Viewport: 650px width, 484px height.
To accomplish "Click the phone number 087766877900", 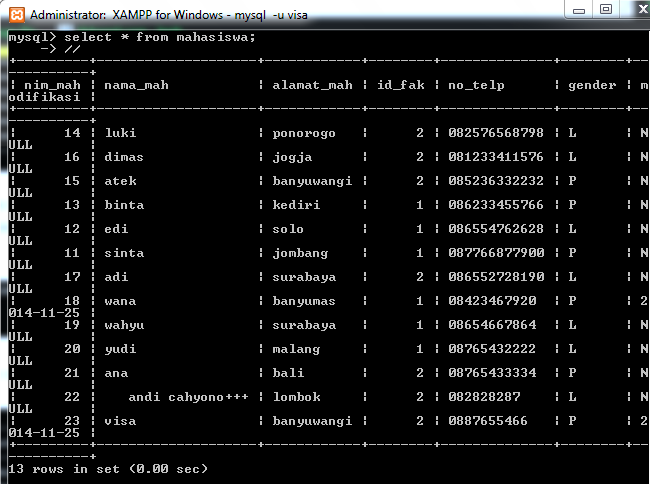I will (496, 253).
